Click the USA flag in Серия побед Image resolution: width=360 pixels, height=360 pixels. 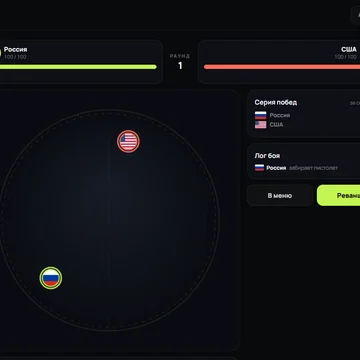260,125
